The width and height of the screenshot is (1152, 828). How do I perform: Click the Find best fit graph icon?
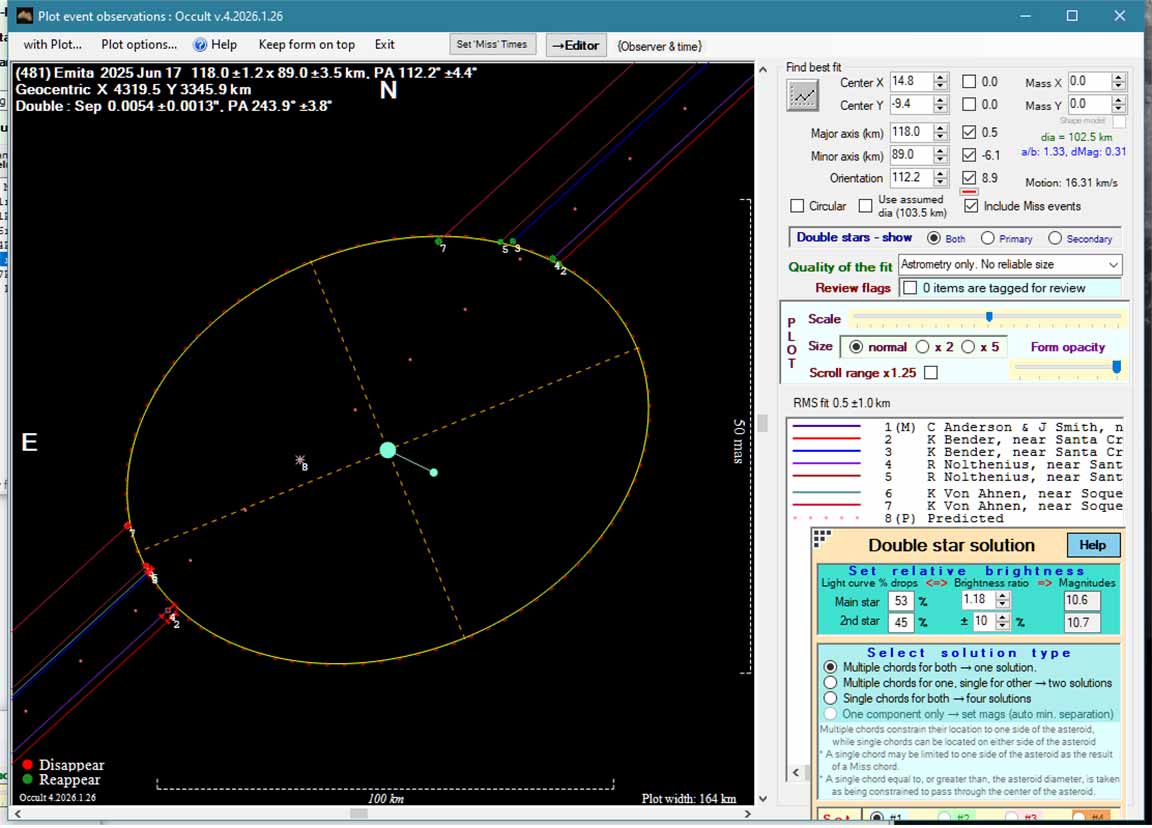pos(802,95)
